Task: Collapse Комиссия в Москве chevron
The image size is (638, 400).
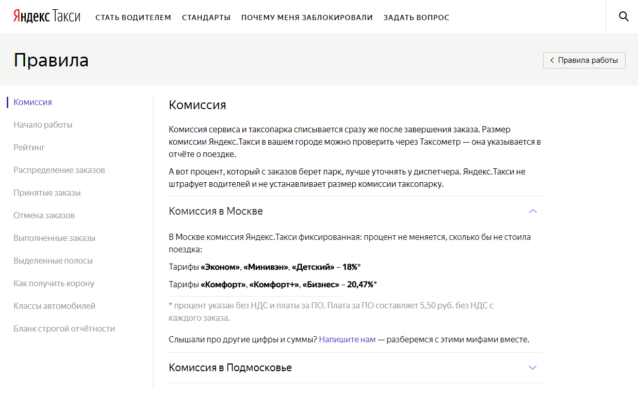Action: pos(533,211)
